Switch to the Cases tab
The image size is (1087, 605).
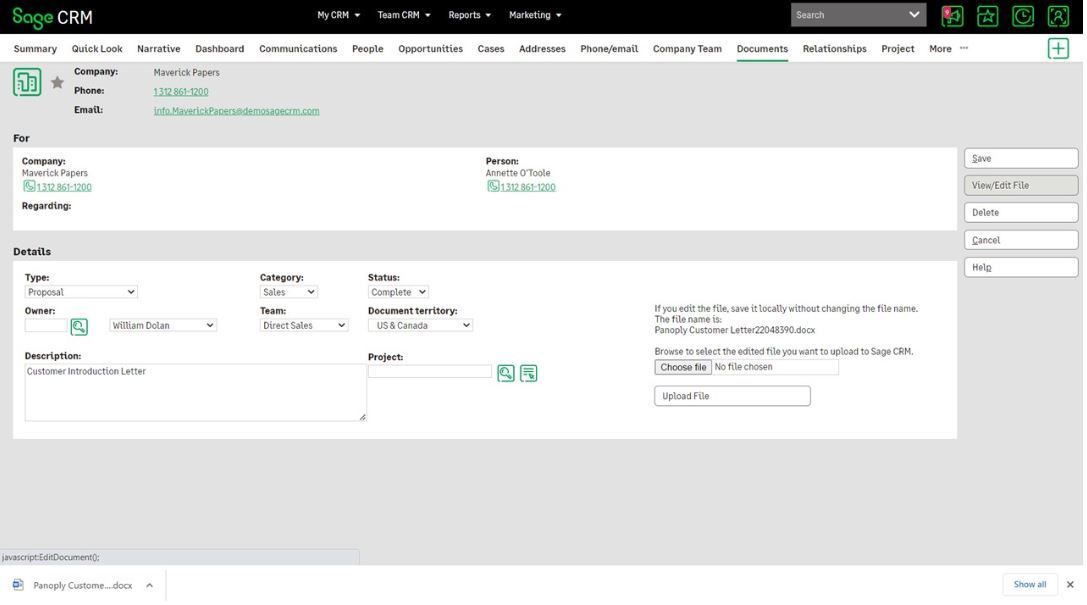491,49
